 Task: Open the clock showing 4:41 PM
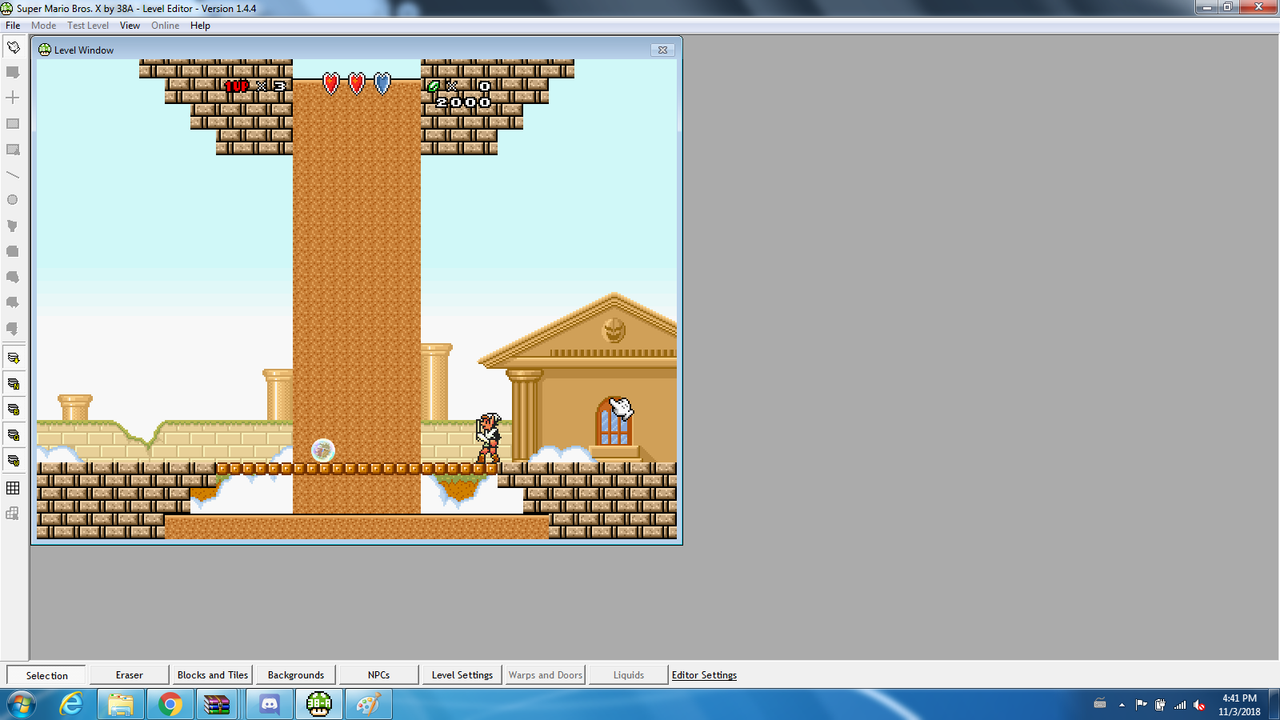pyautogui.click(x=1240, y=704)
